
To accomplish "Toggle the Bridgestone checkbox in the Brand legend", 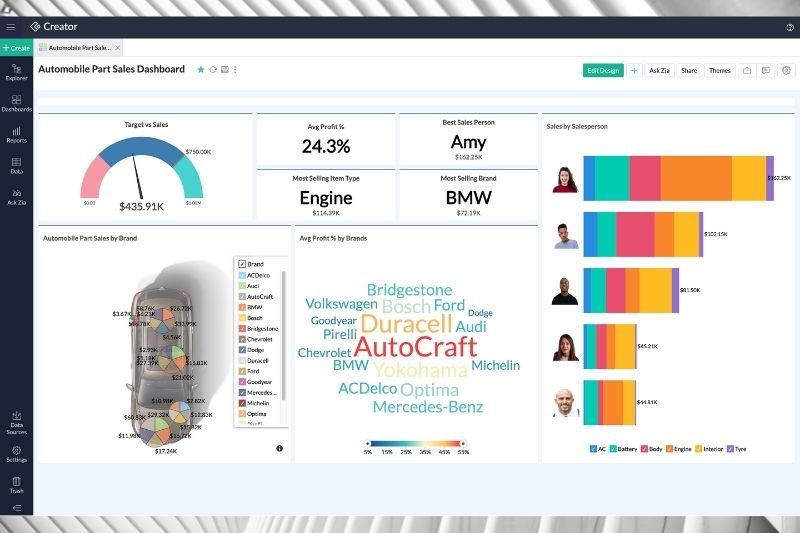I will click(242, 328).
